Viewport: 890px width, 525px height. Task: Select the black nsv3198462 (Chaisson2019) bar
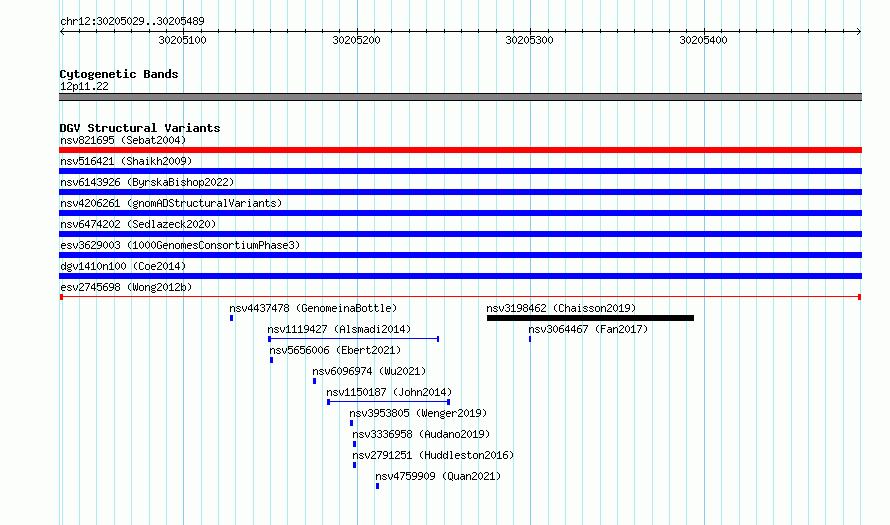590,318
